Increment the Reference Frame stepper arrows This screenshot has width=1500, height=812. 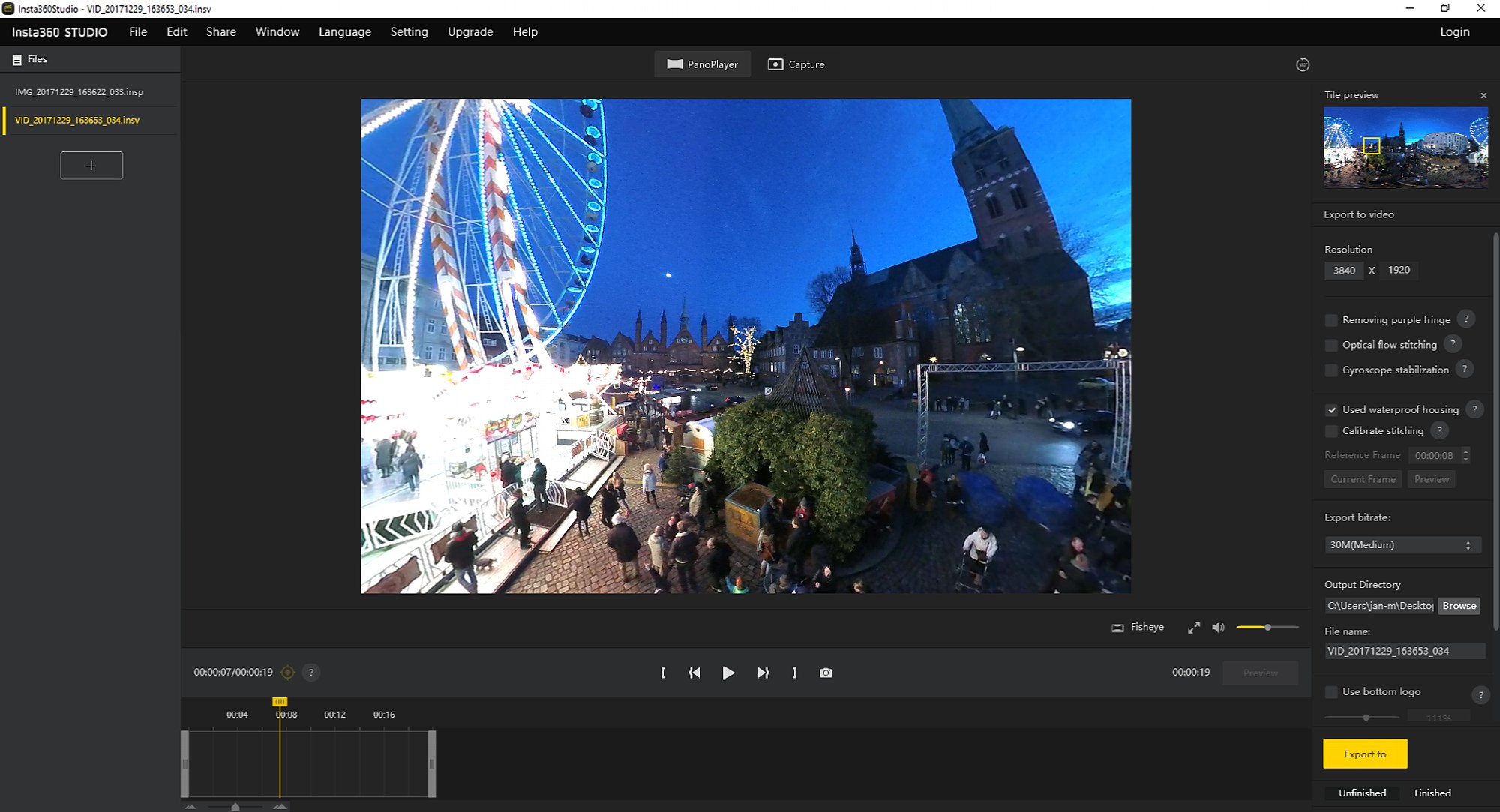click(x=1465, y=451)
